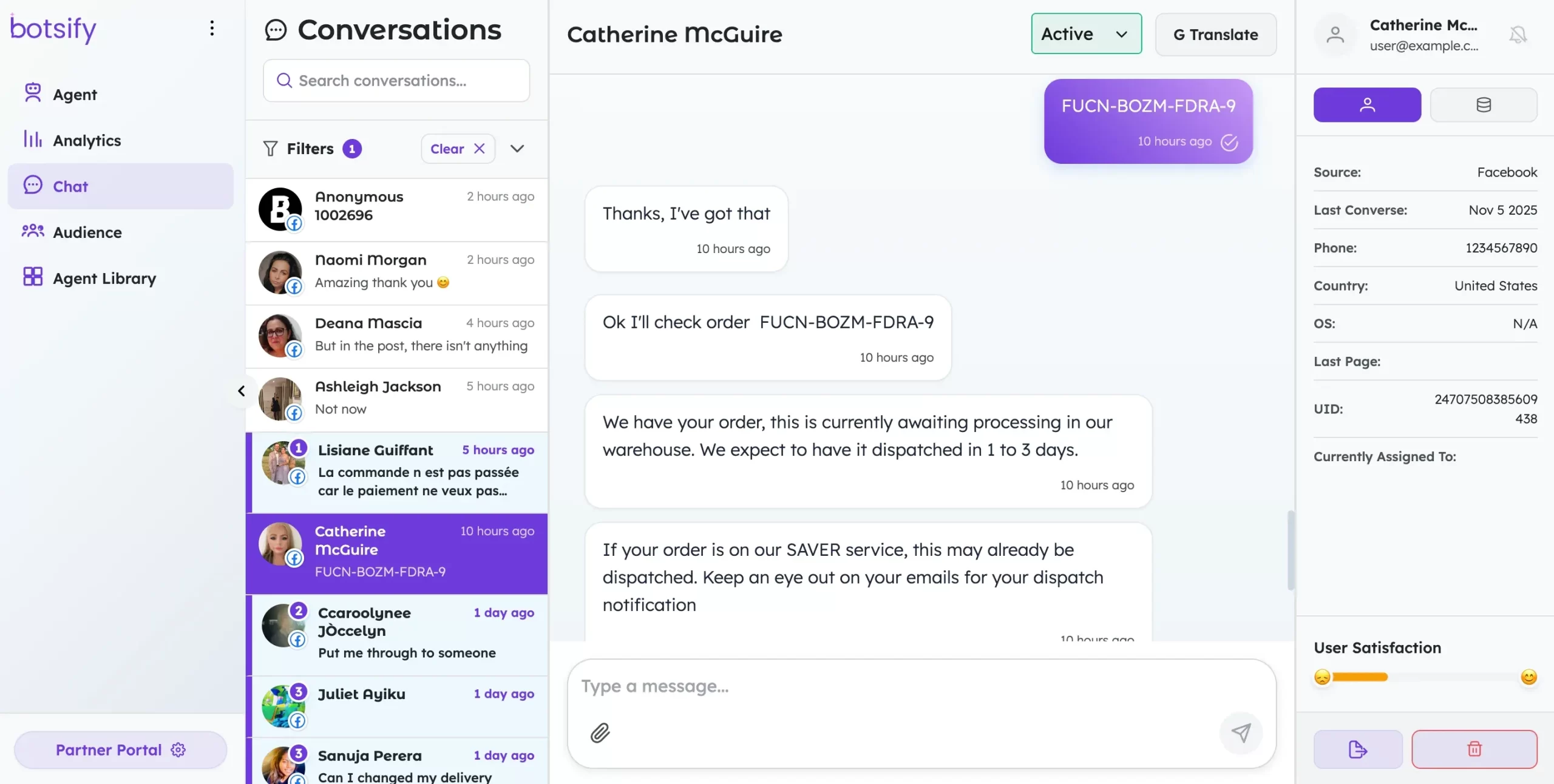This screenshot has height=784, width=1554.
Task: Go to the Analytics section
Action: click(87, 140)
